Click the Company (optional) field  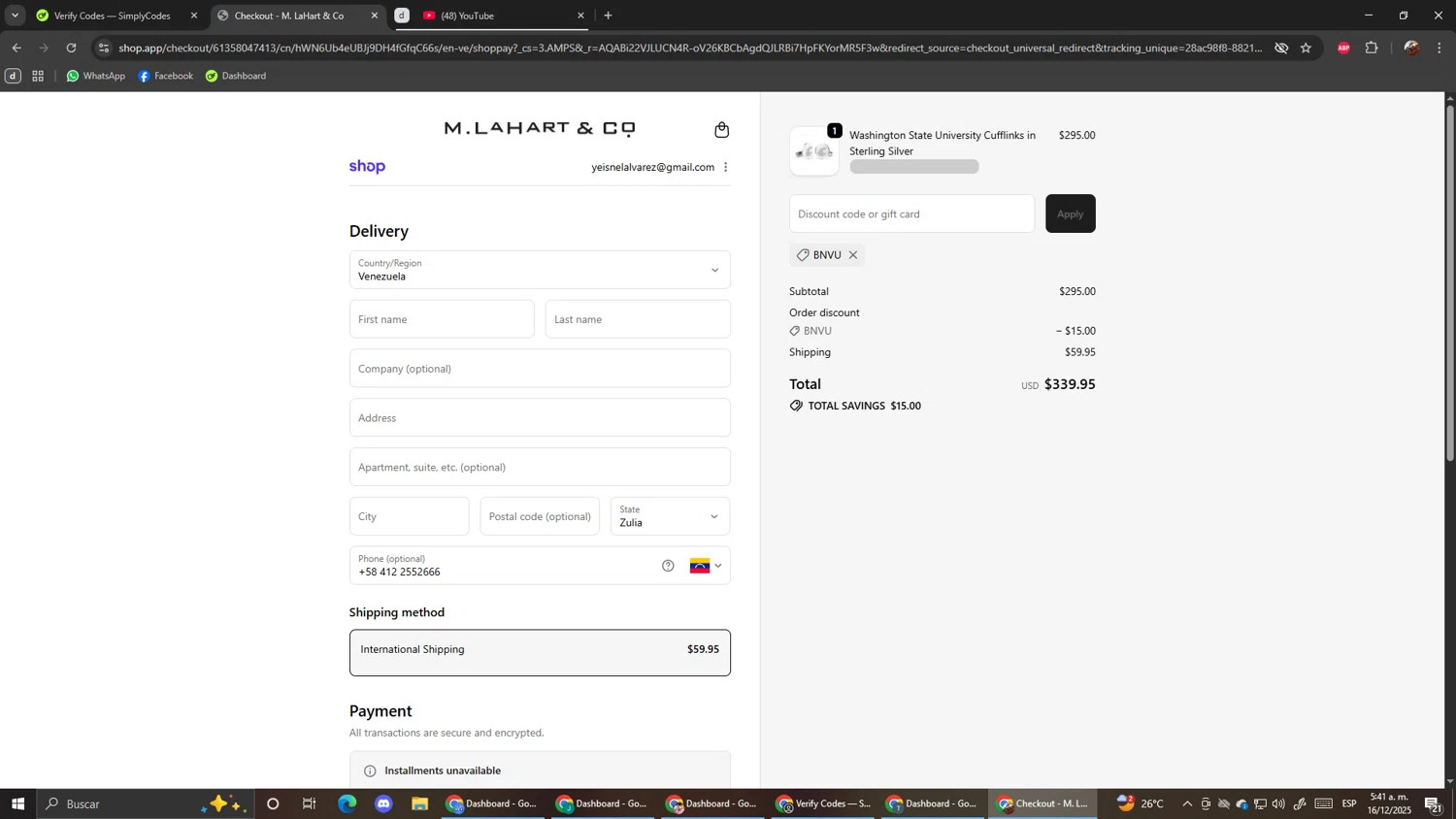point(540,369)
